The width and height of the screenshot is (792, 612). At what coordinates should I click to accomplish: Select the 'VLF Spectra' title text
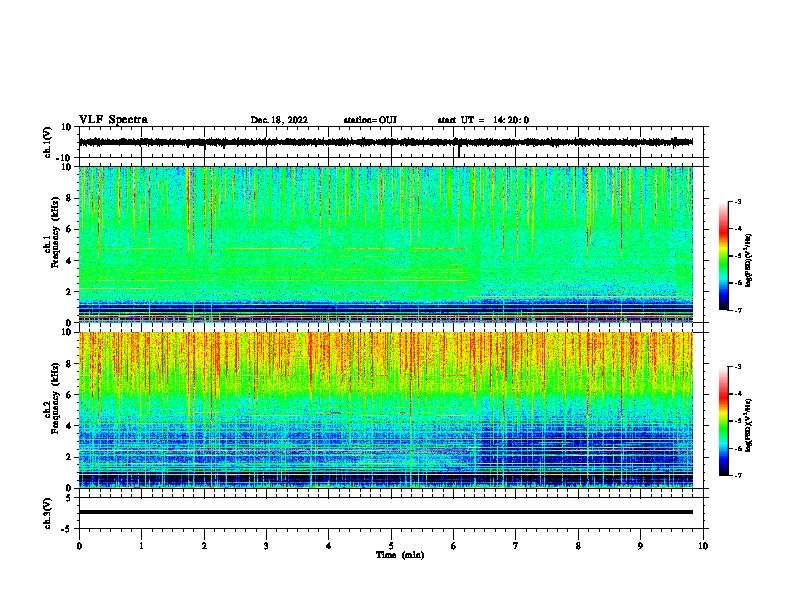[x=113, y=120]
